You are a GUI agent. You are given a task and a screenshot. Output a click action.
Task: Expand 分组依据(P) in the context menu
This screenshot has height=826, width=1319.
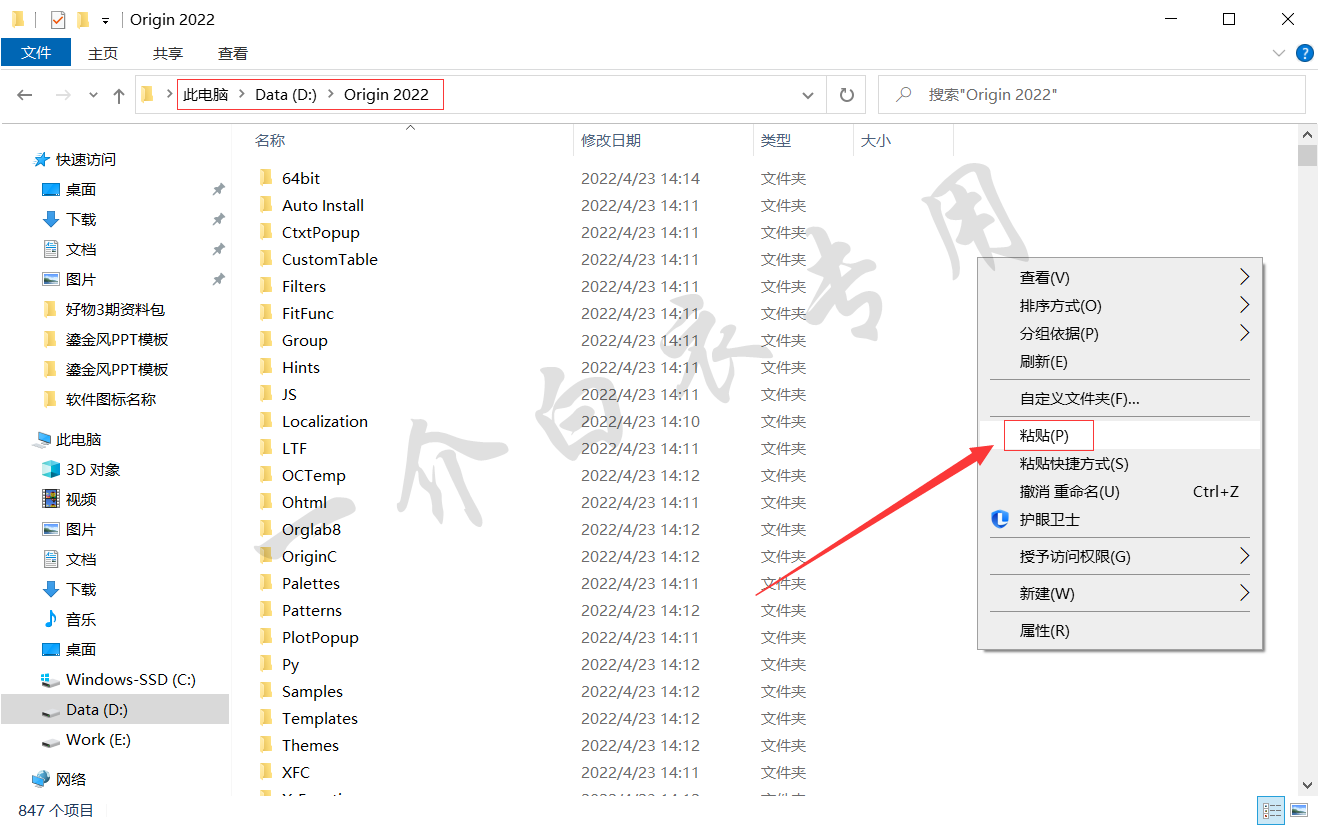click(1120, 333)
